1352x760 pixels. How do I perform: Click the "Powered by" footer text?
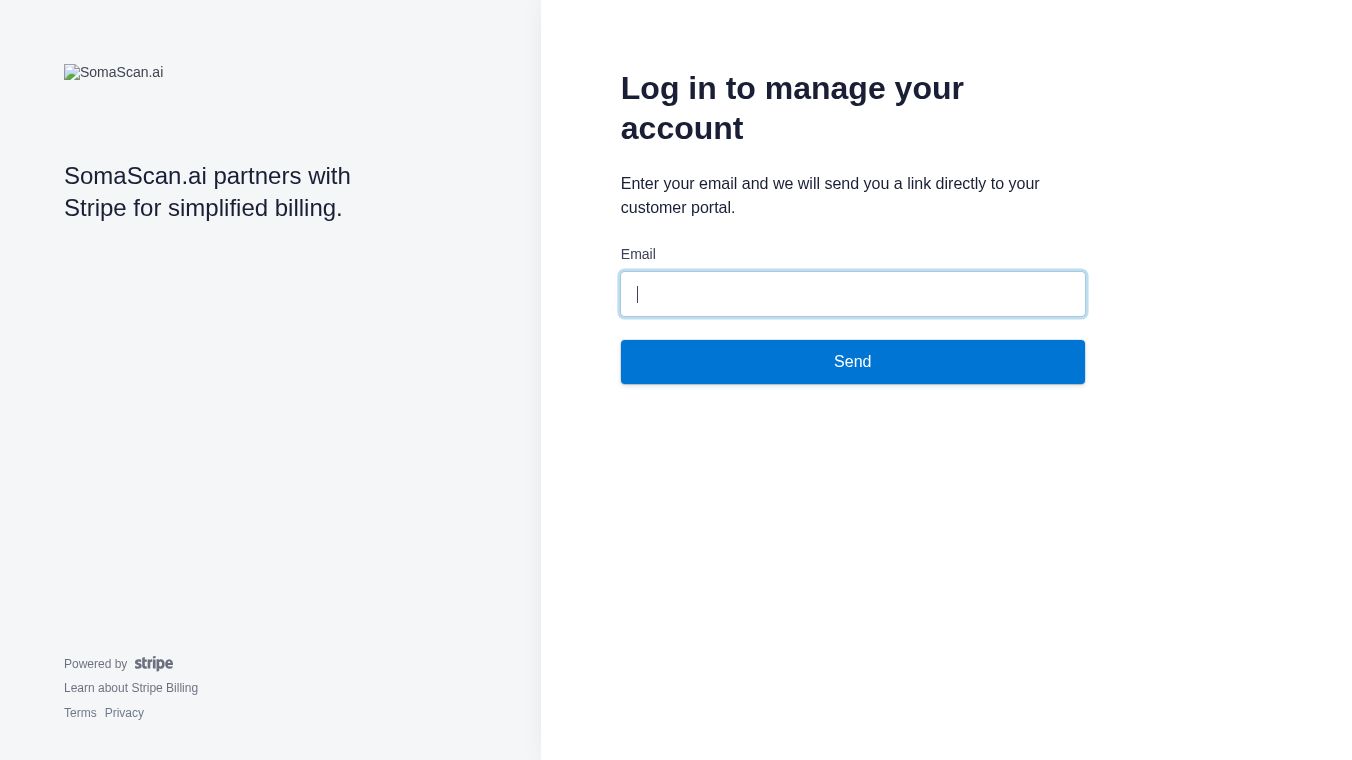click(95, 664)
